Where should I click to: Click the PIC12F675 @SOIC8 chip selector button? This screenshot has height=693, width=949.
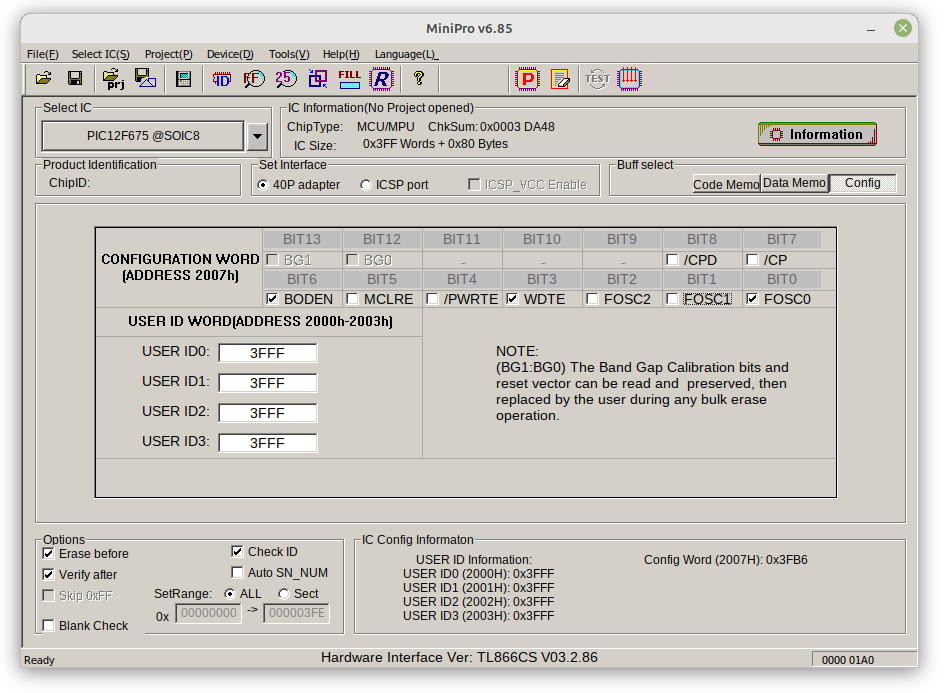pyautogui.click(x=143, y=136)
